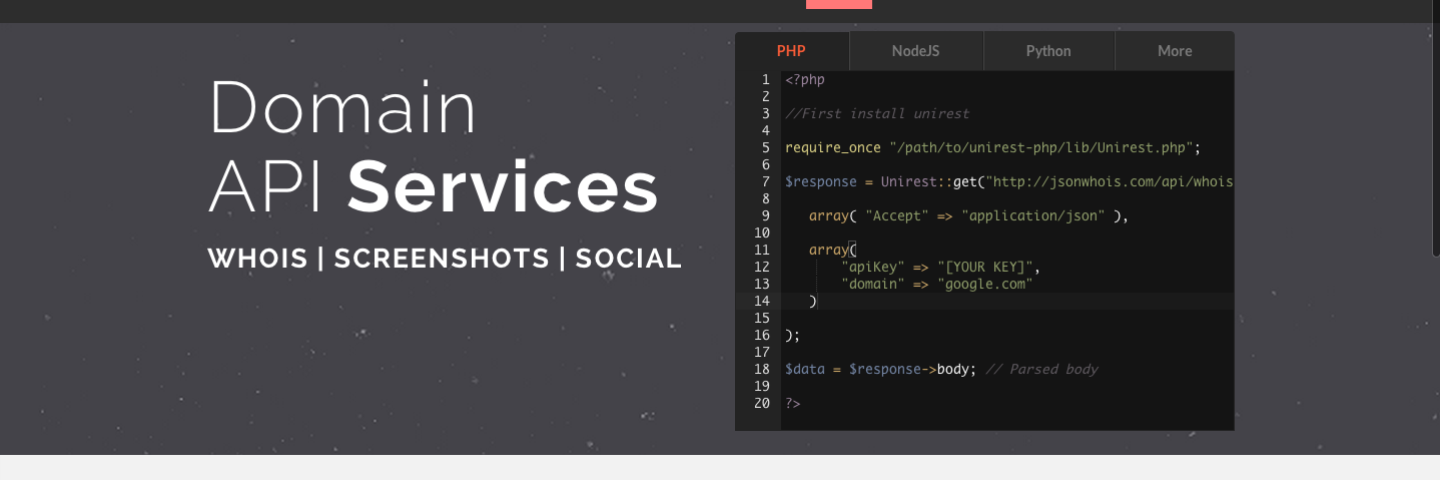This screenshot has width=1440, height=480.
Task: Click the "array(" text on line 11
Action: [833, 250]
